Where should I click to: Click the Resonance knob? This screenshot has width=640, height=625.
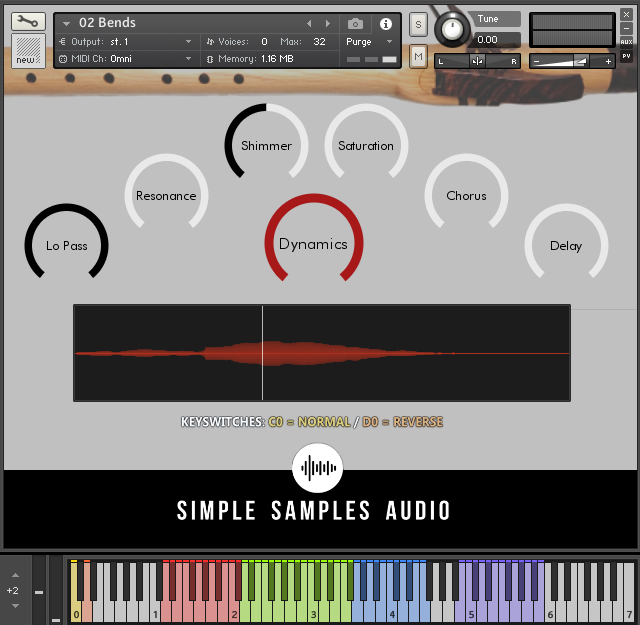[166, 192]
